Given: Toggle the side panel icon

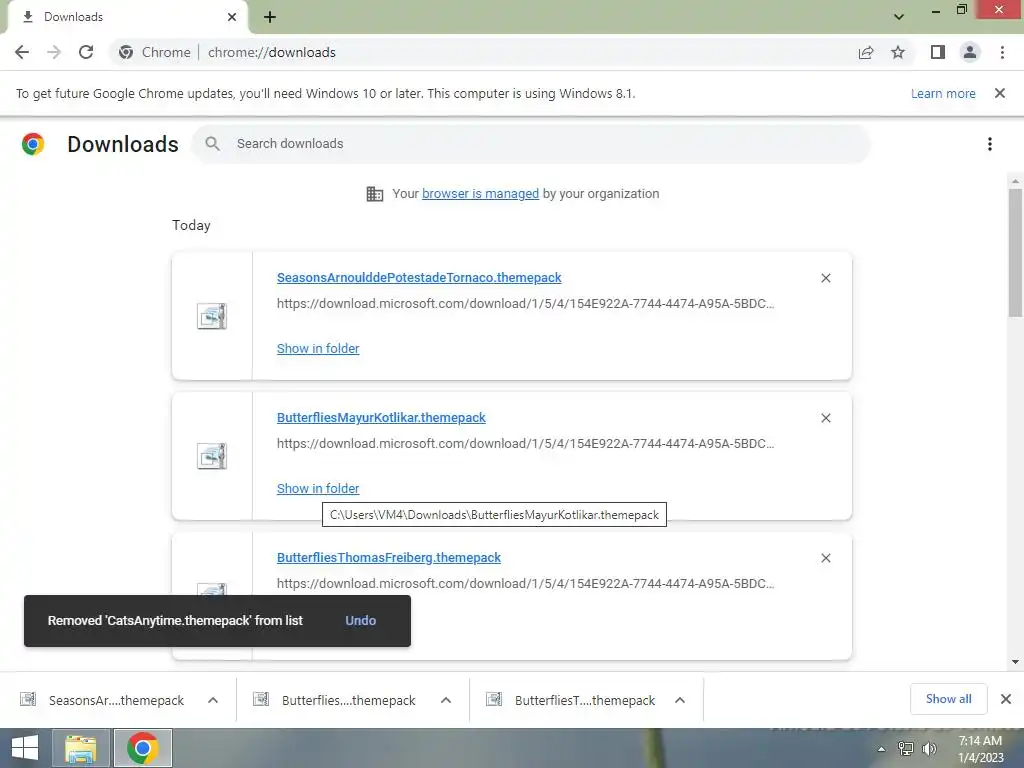Looking at the screenshot, I should click(x=938, y=52).
